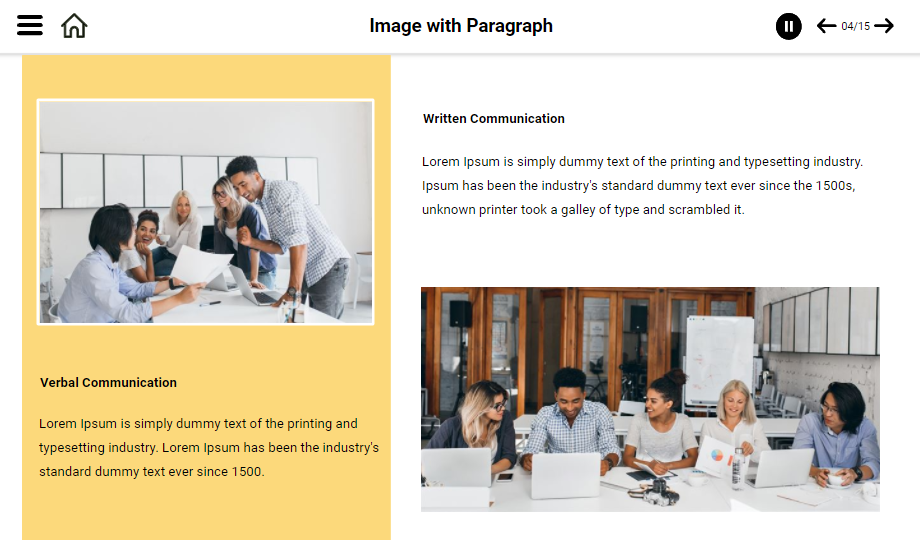
Task: Open the laptops workspace photo
Action: point(650,399)
